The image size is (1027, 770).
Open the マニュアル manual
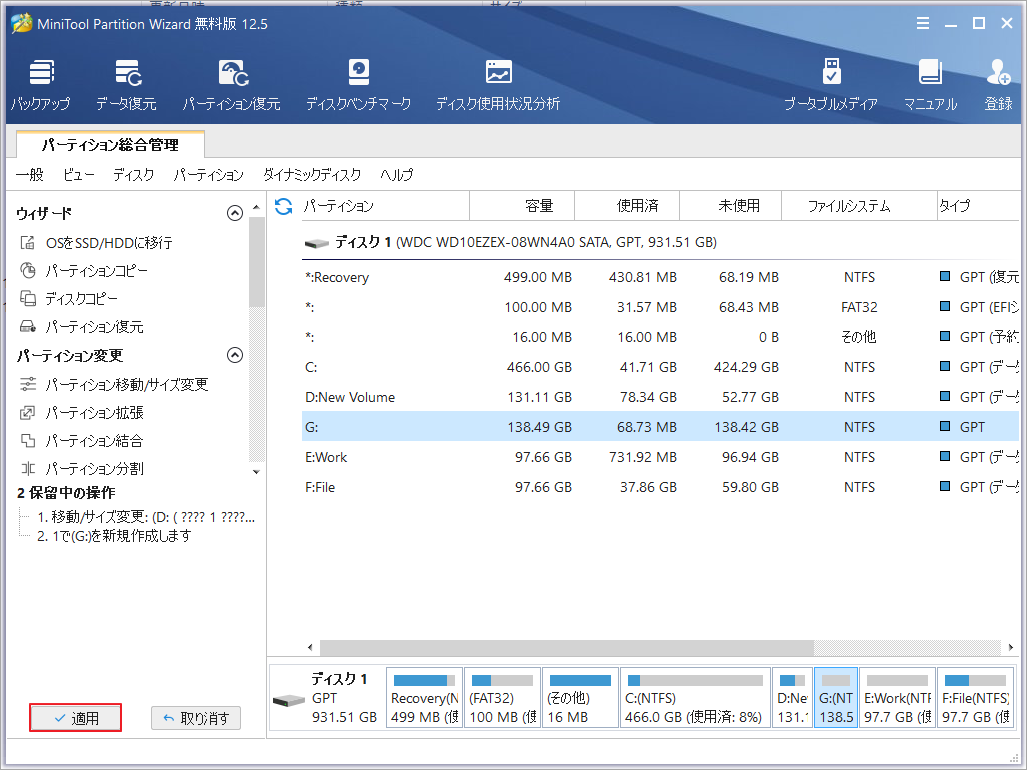(930, 84)
